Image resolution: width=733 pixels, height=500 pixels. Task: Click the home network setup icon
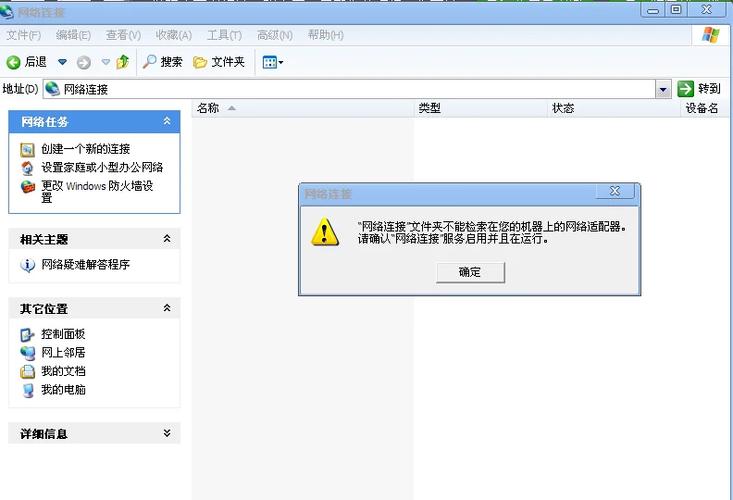click(28, 168)
